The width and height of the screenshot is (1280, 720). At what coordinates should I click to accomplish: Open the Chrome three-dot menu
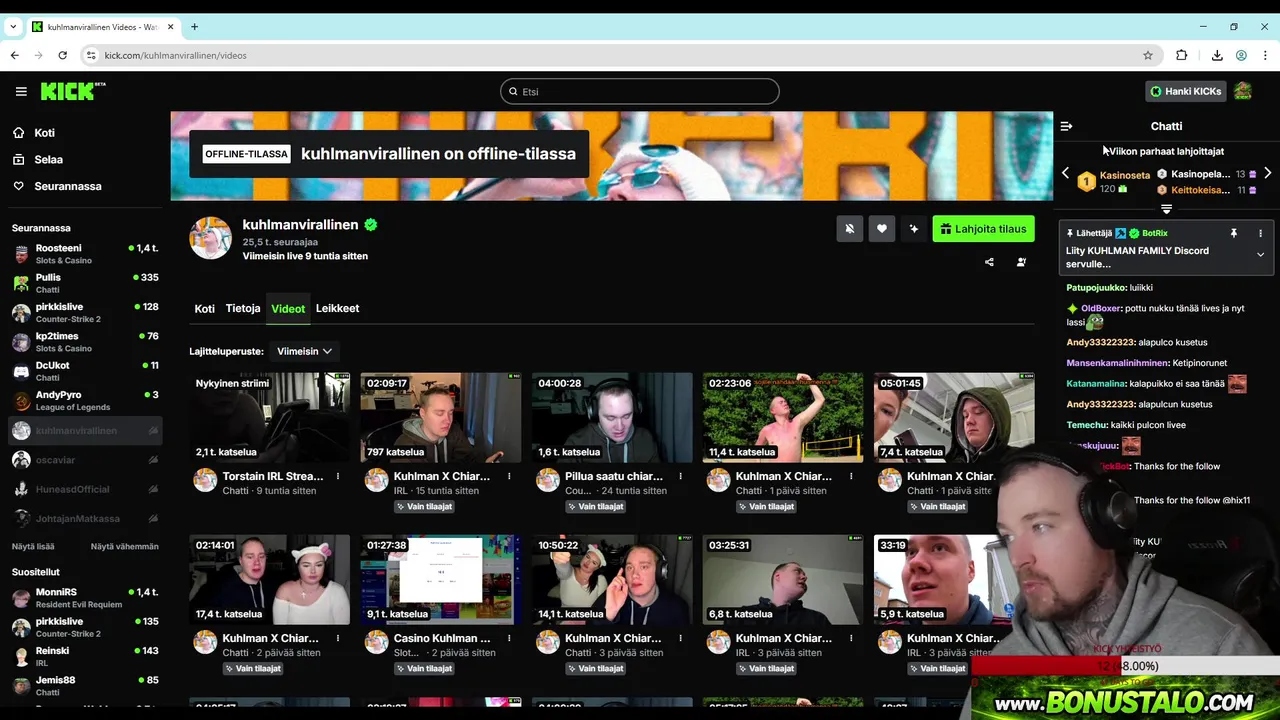click(1265, 55)
